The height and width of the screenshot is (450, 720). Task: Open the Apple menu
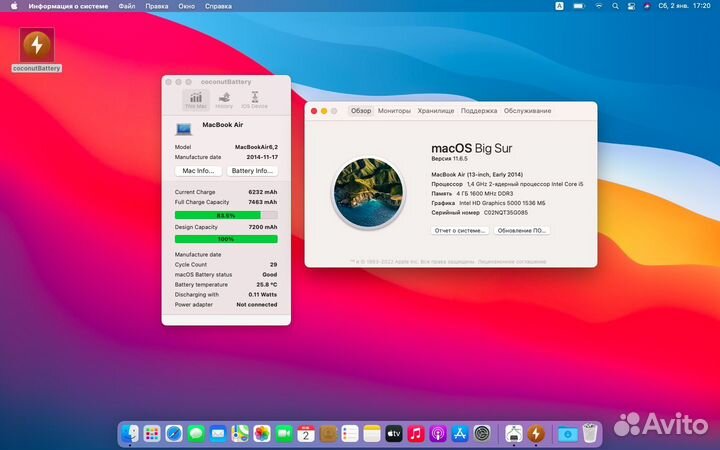click(14, 6)
